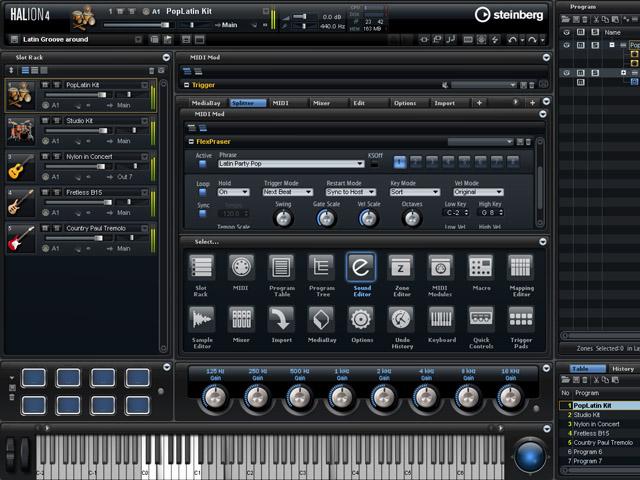
Task: Open the Program Table icon
Action: [x=281, y=267]
